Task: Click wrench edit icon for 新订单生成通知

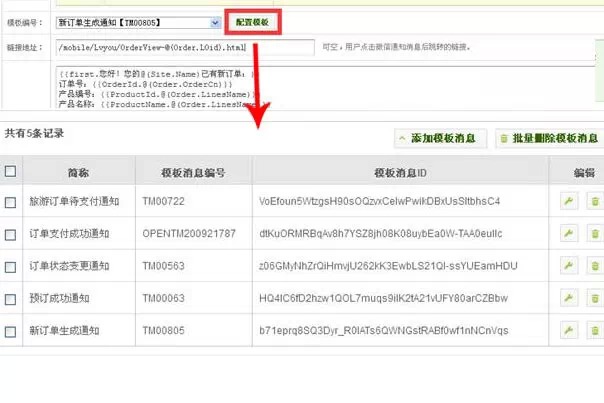Action: tap(568, 330)
